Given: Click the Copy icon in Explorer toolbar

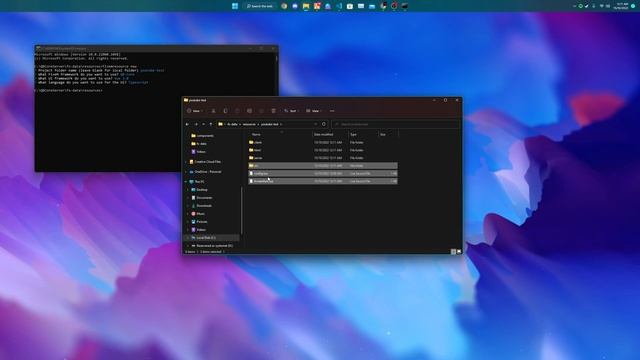Looking at the screenshot, I should [x=225, y=111].
